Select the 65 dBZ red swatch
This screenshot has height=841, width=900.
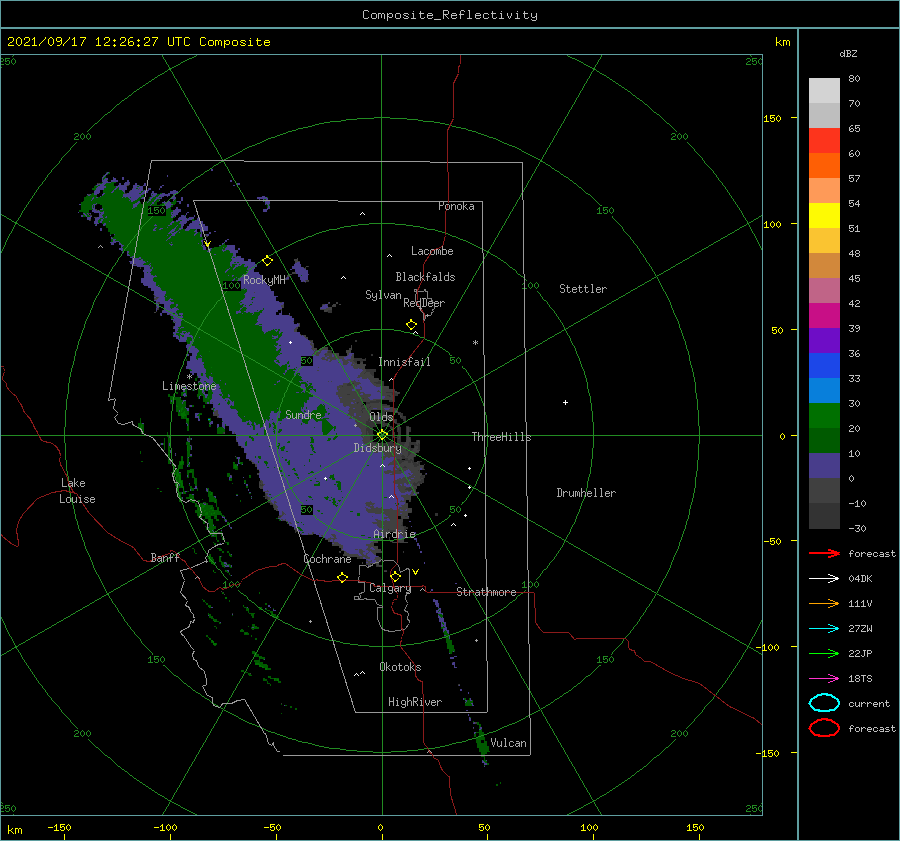[x=824, y=141]
